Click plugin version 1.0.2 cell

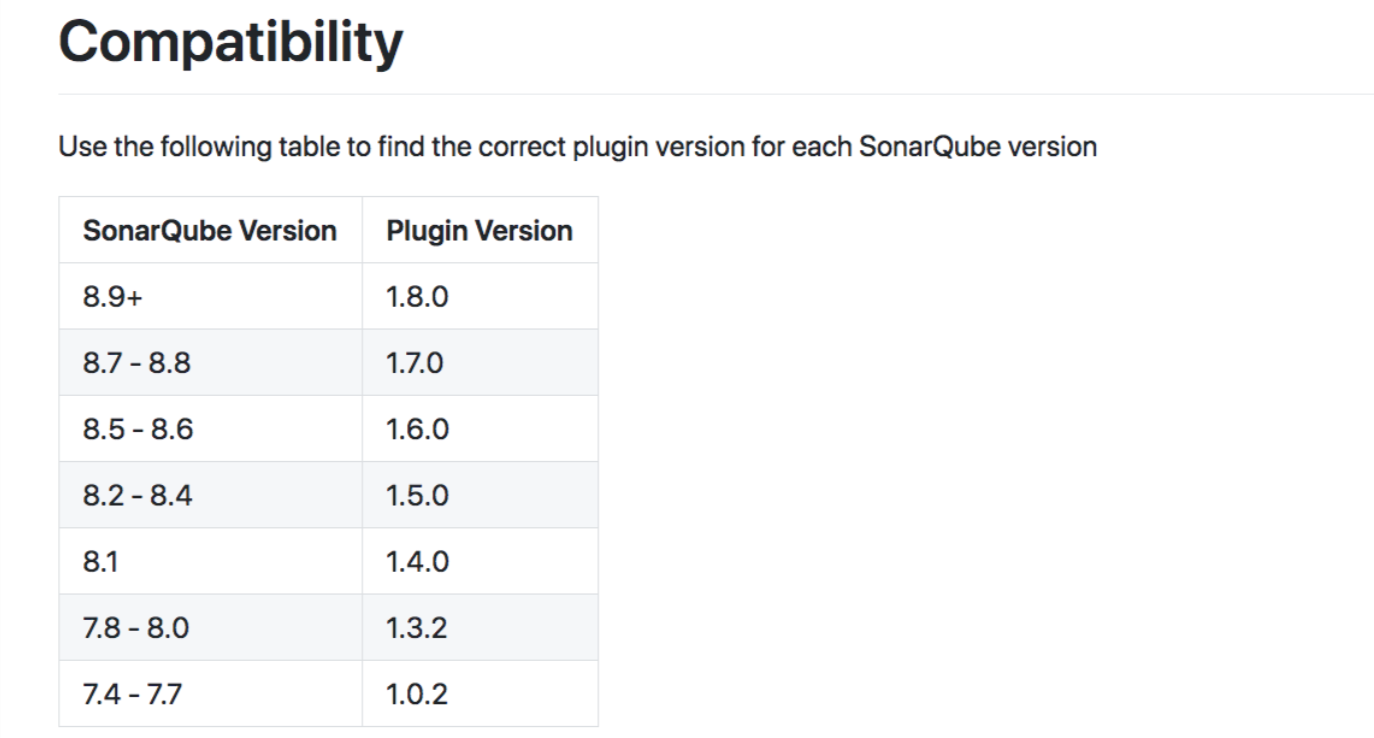(x=480, y=693)
